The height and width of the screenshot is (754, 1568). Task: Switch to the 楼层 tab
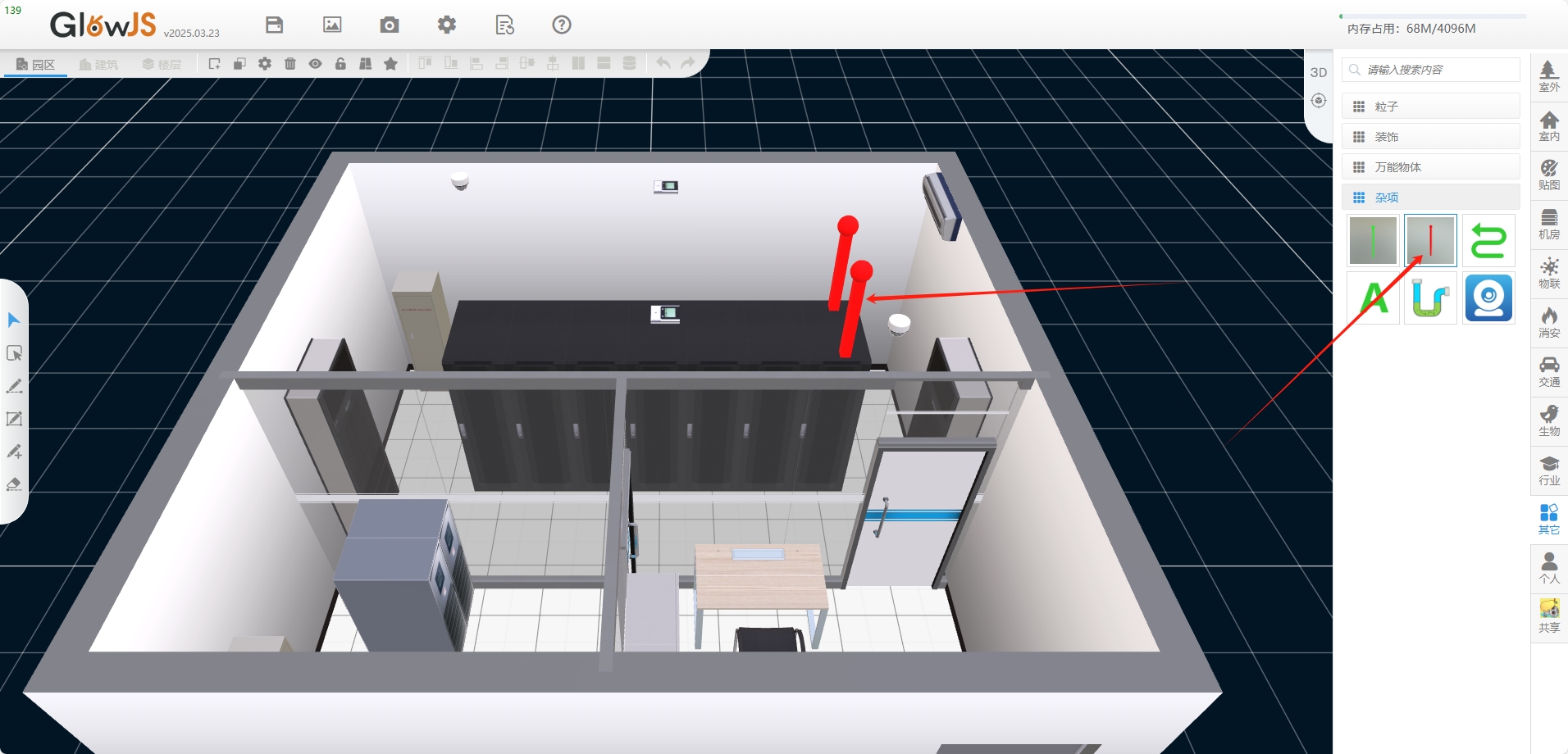click(162, 64)
